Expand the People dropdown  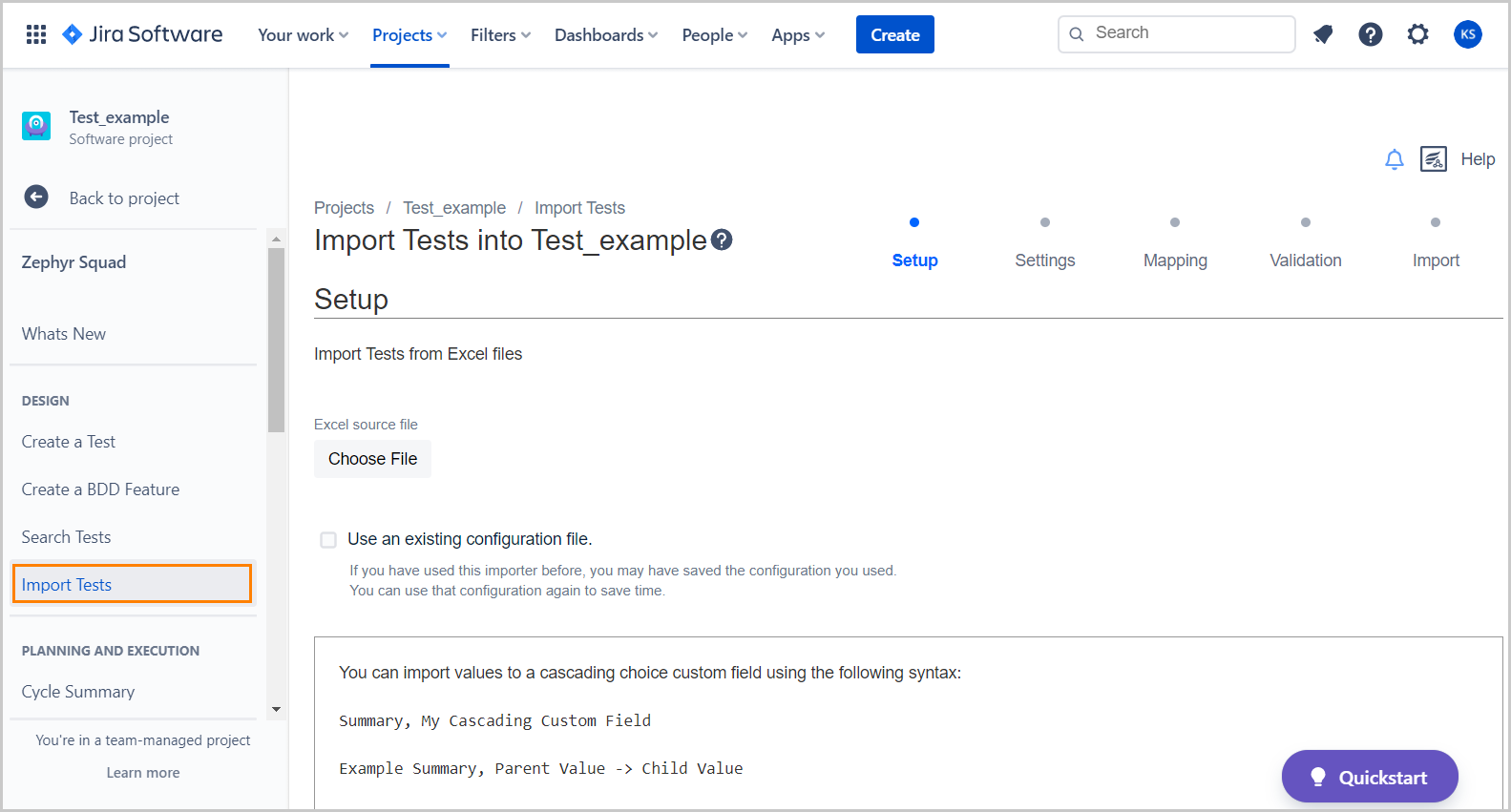pos(715,35)
